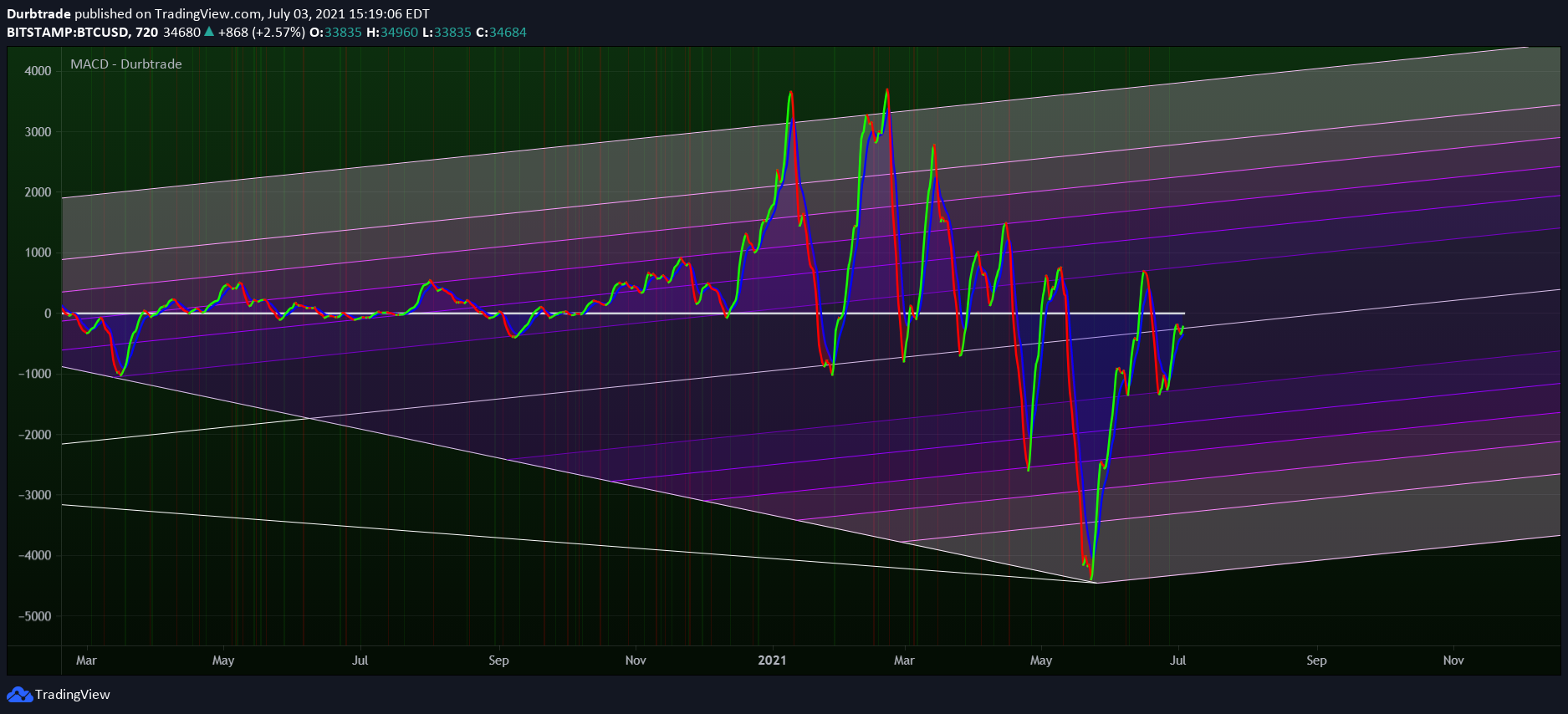Click the high price value 34960
Image resolution: width=1568 pixels, height=714 pixels.
click(399, 33)
